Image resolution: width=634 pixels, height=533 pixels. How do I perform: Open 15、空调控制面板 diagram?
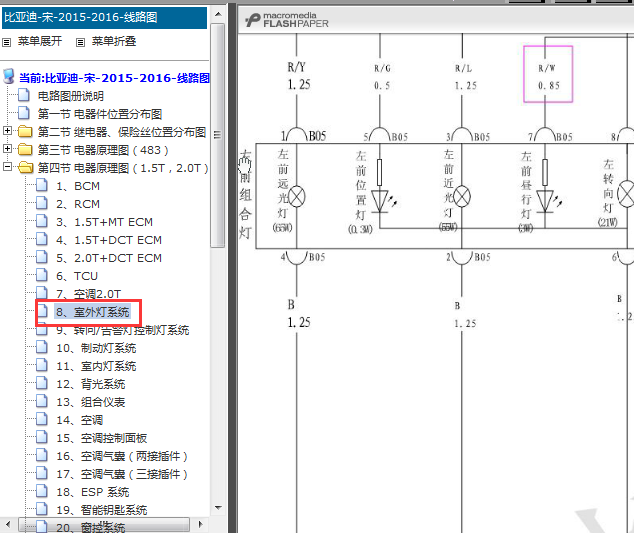(x=101, y=438)
